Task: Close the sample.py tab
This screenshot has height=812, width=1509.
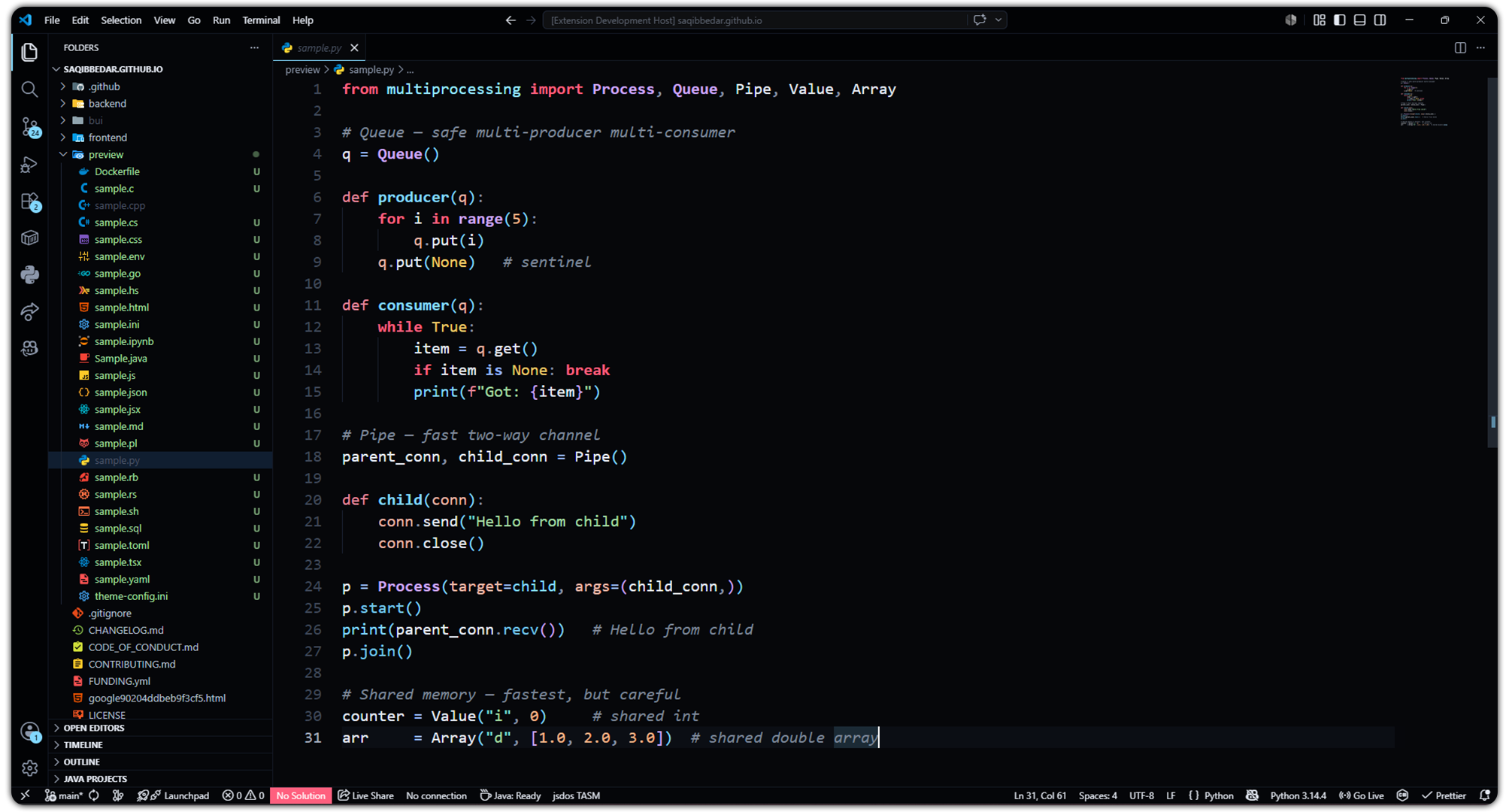Action: point(354,47)
